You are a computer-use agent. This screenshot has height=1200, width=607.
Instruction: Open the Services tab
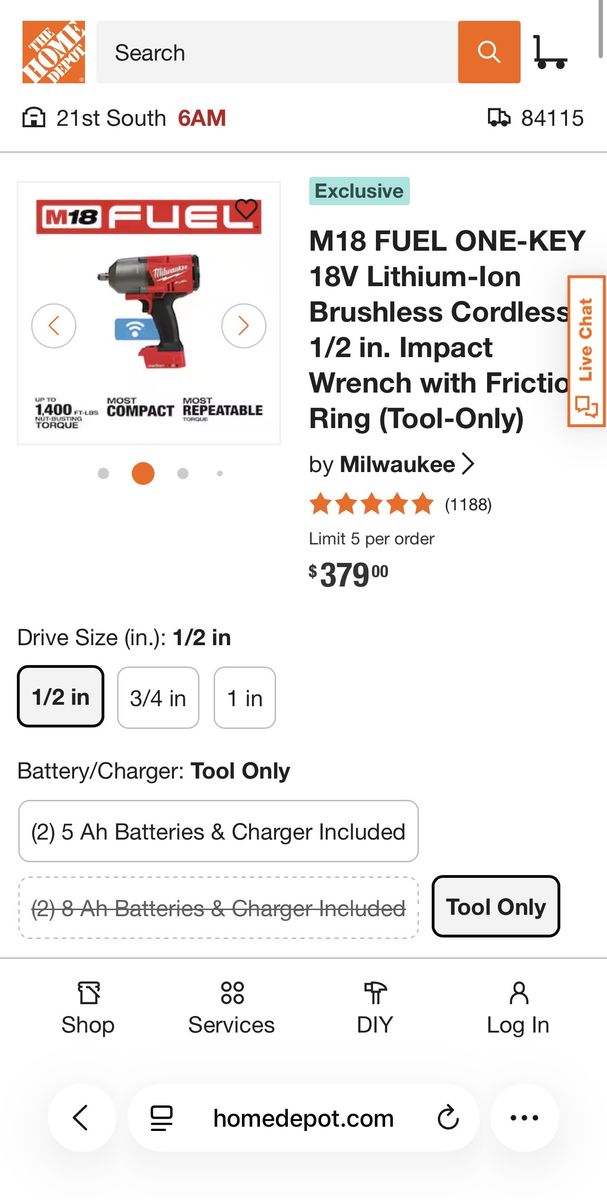tap(231, 1008)
